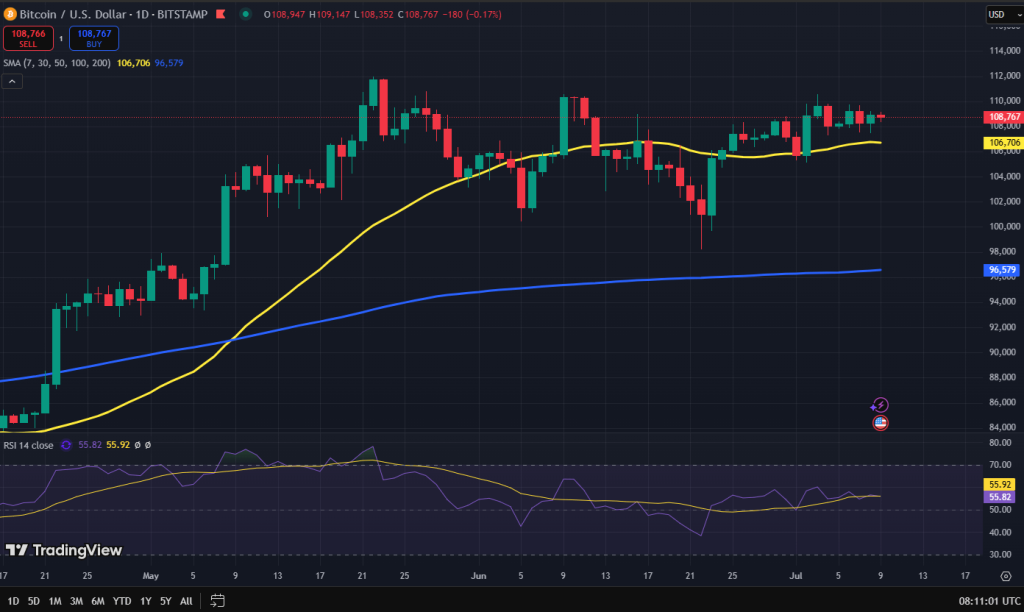Screen dimensions: 1024x612
Task: Click the yellow SMA value 106,706
Action: point(133,63)
